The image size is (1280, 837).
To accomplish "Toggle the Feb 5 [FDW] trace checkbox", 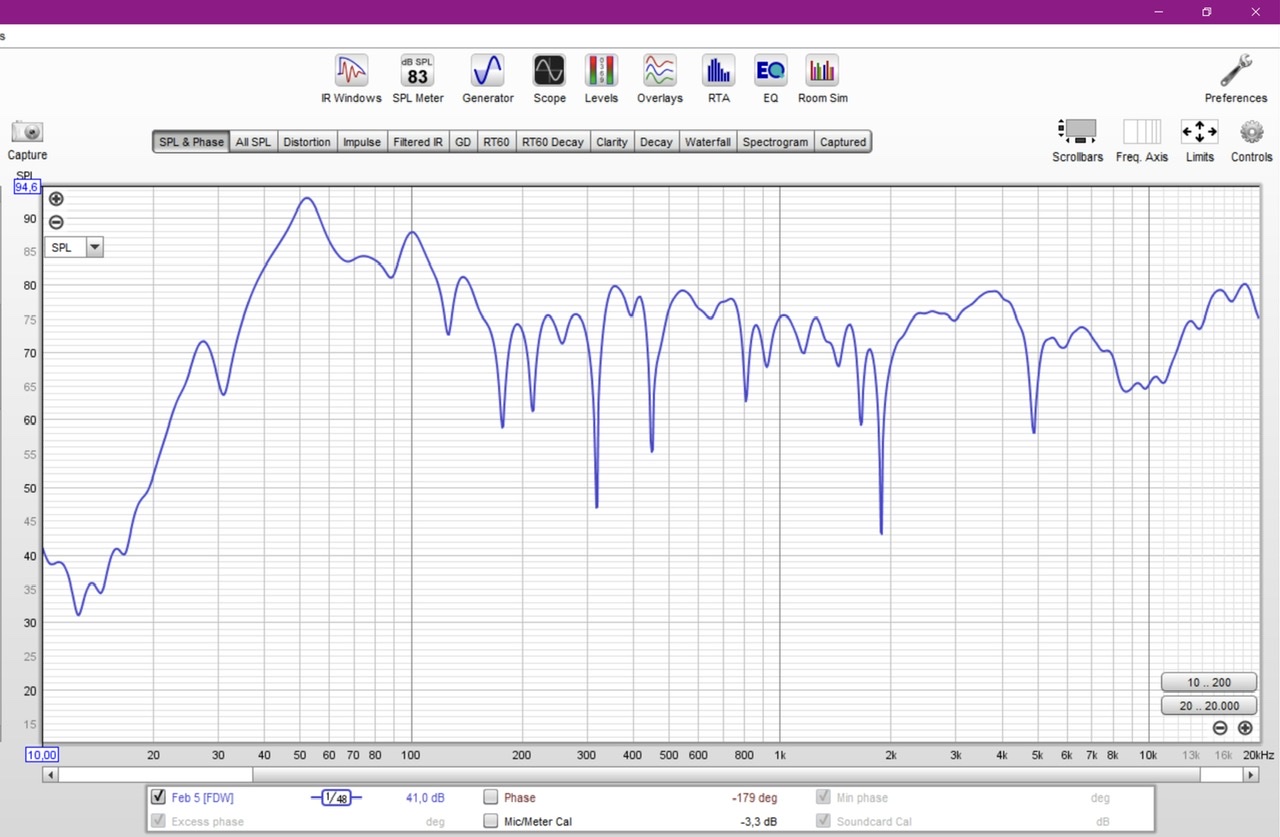I will click(158, 797).
